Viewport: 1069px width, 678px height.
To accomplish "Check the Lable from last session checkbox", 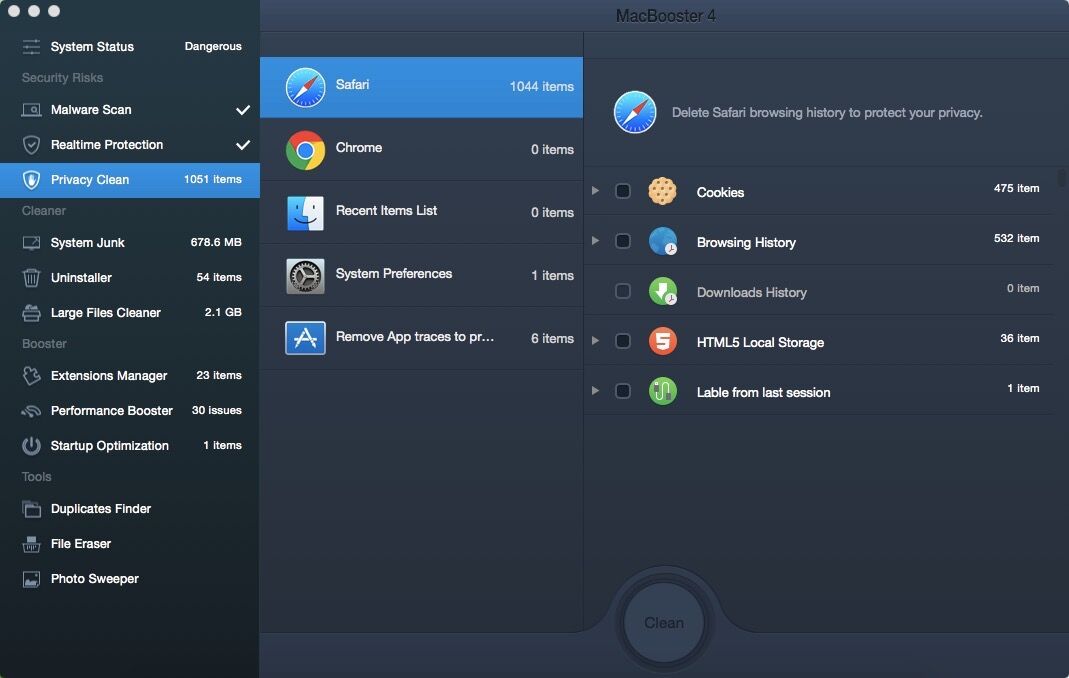I will click(622, 391).
